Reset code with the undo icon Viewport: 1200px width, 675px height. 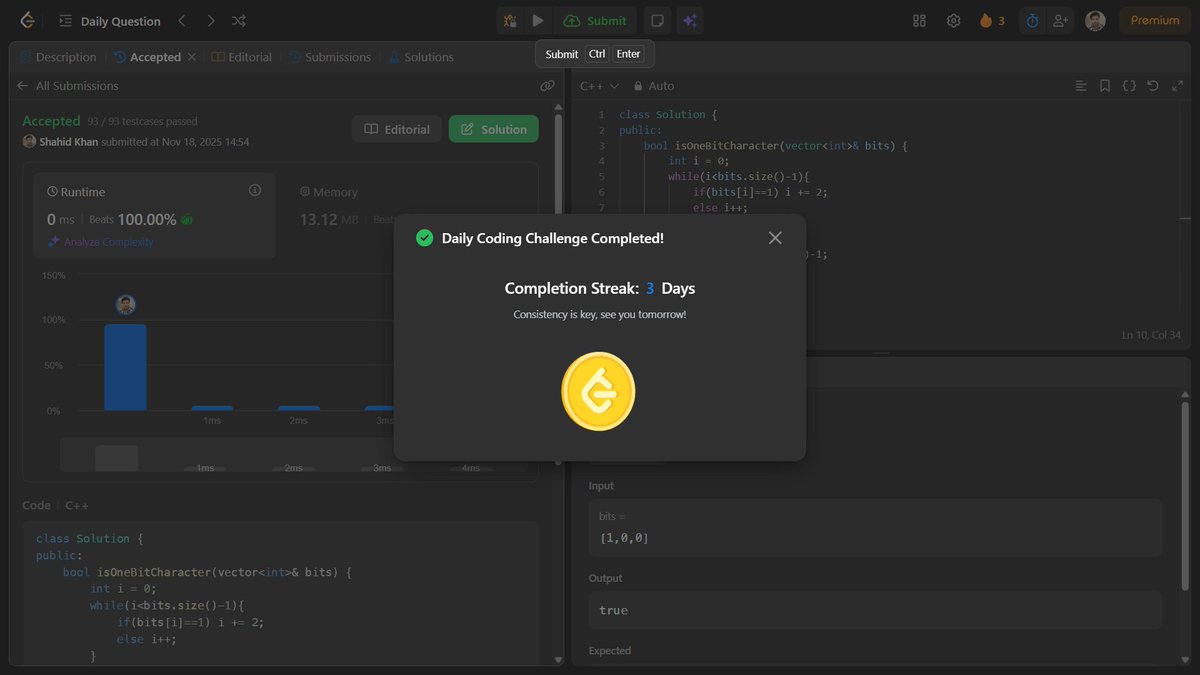pos(1153,86)
